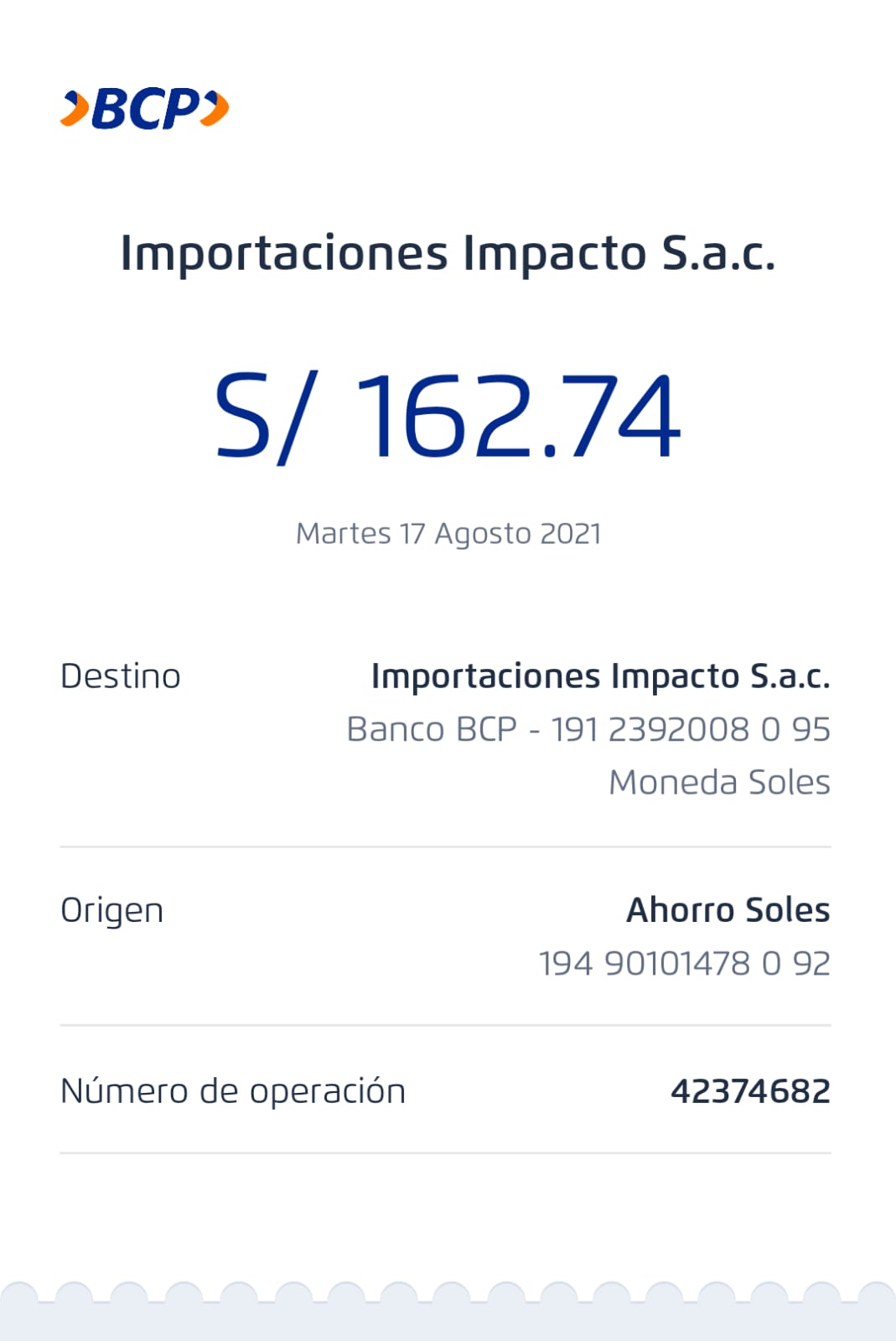Select the date Martes 17 Agosto 2021

pyautogui.click(x=448, y=533)
